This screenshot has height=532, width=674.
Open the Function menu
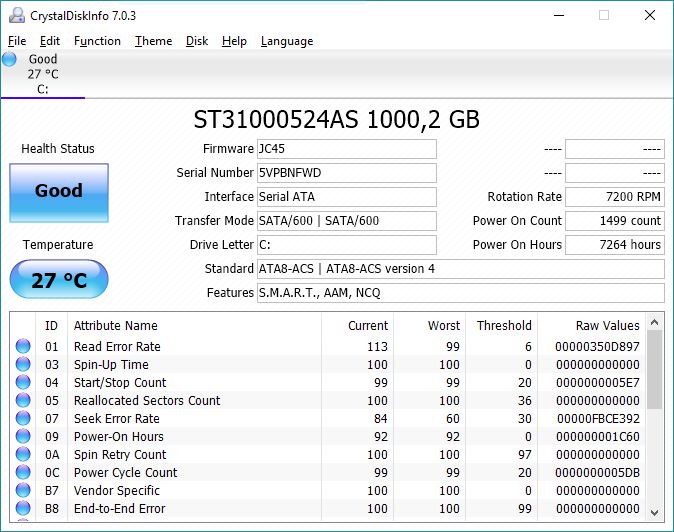pos(97,41)
